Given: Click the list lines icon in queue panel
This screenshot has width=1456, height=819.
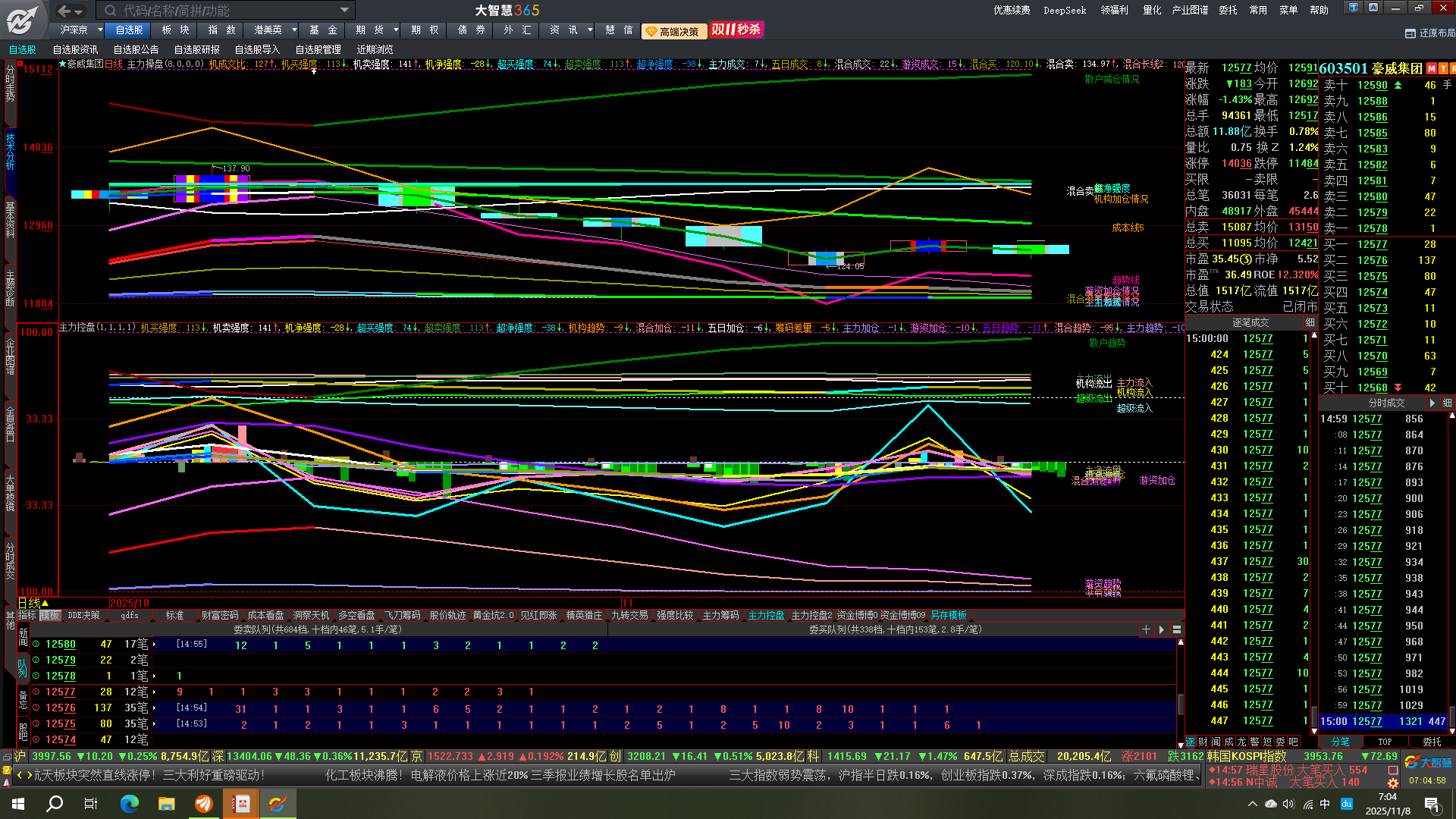Looking at the screenshot, I should point(1177,629).
